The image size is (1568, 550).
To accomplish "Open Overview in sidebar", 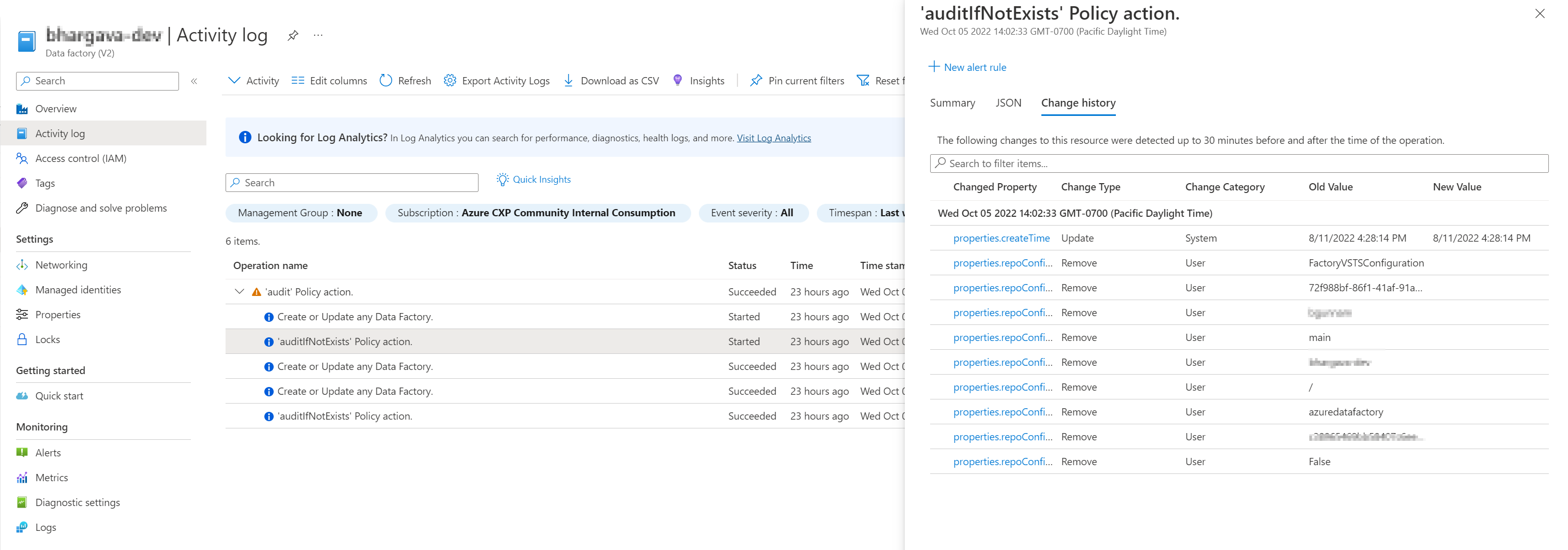I will tap(55, 109).
